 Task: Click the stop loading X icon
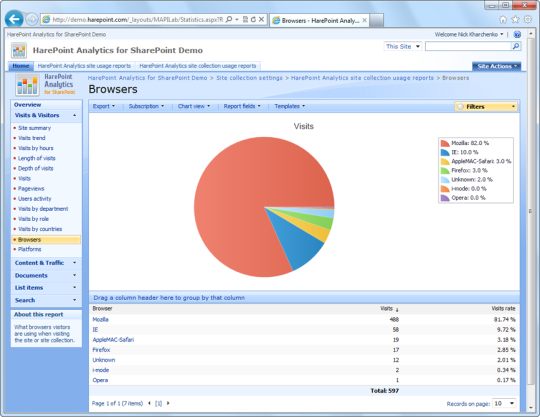261,20
